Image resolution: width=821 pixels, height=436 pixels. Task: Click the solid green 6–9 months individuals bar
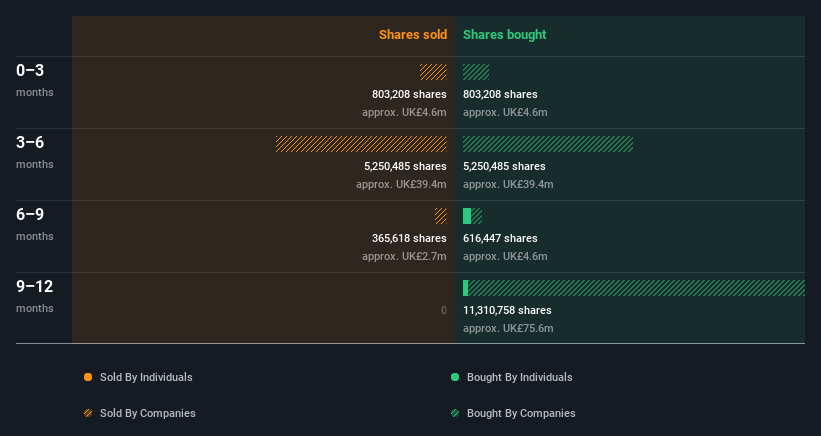coord(467,216)
